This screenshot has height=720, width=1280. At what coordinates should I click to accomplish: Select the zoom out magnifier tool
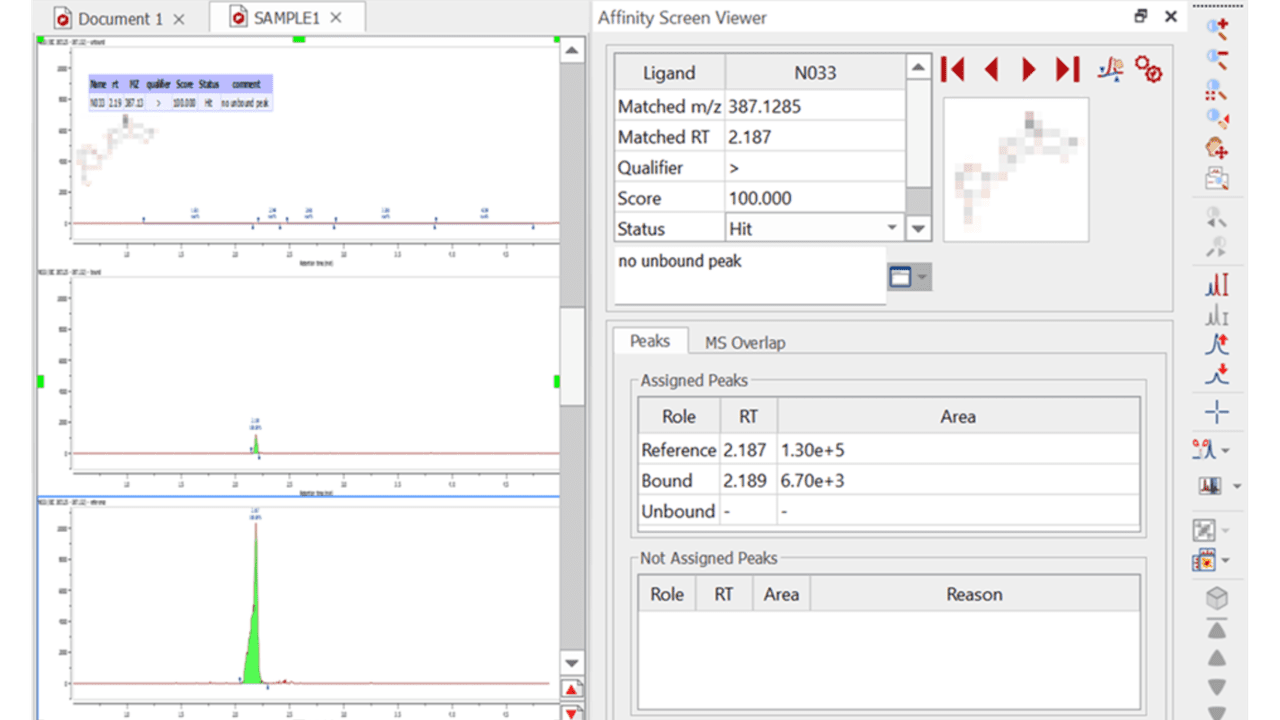(x=1216, y=59)
